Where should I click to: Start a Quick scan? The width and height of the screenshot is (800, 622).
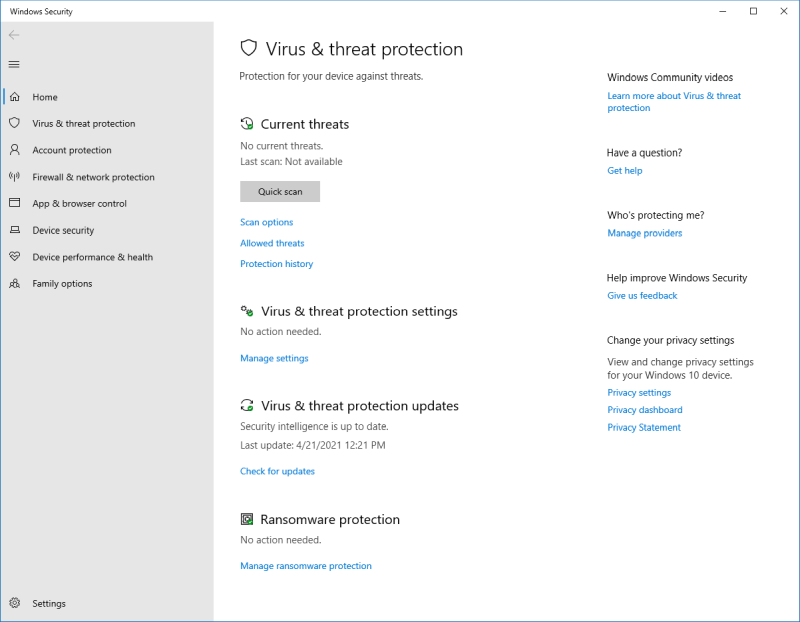(x=280, y=191)
